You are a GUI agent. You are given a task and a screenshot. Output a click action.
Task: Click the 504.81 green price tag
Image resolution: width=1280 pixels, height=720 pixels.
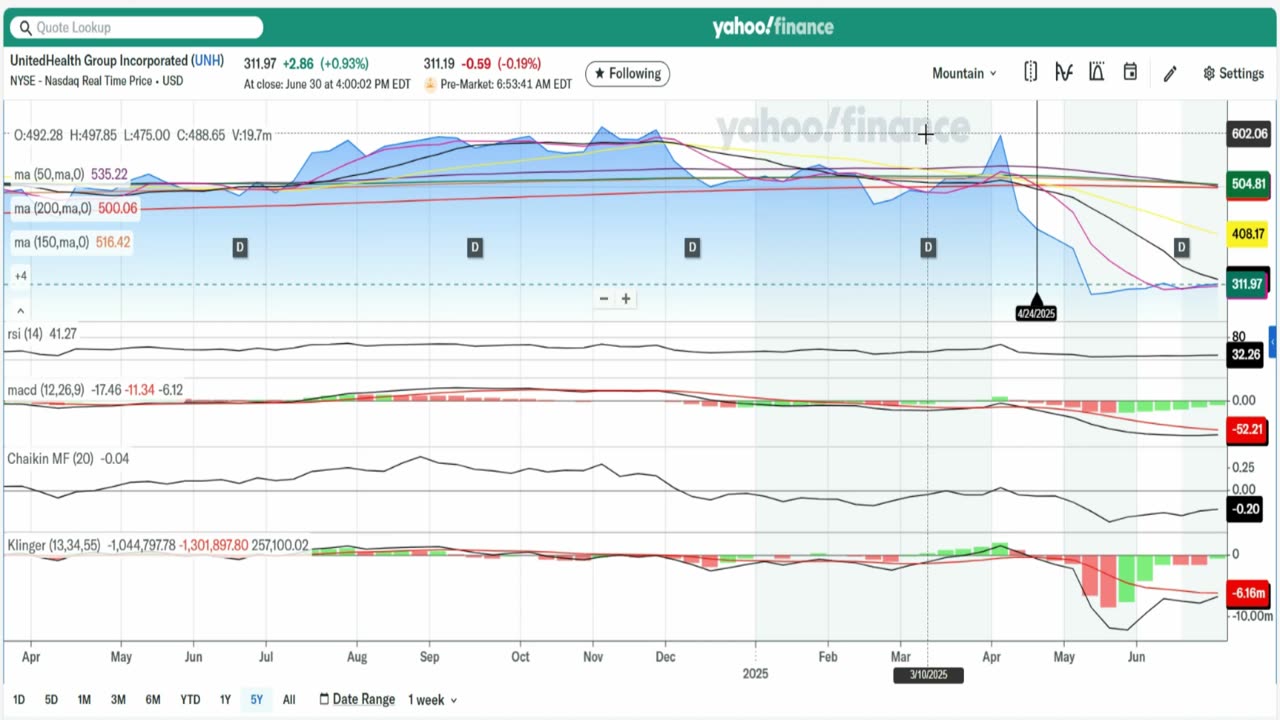1247,184
